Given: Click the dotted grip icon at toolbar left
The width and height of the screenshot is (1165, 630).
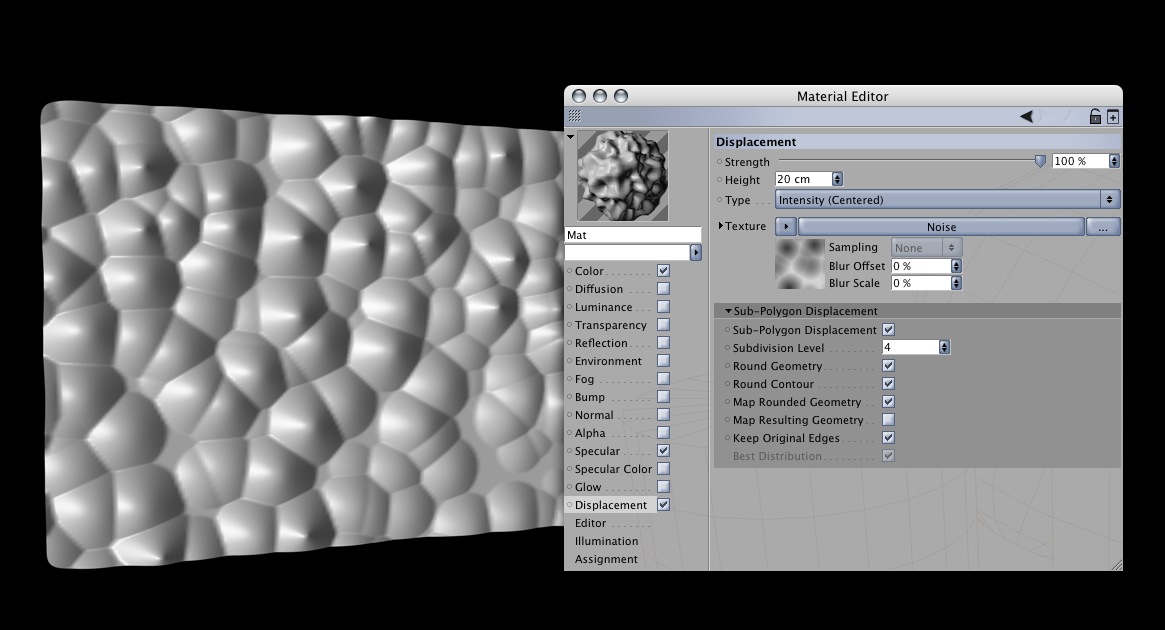Looking at the screenshot, I should click(574, 116).
